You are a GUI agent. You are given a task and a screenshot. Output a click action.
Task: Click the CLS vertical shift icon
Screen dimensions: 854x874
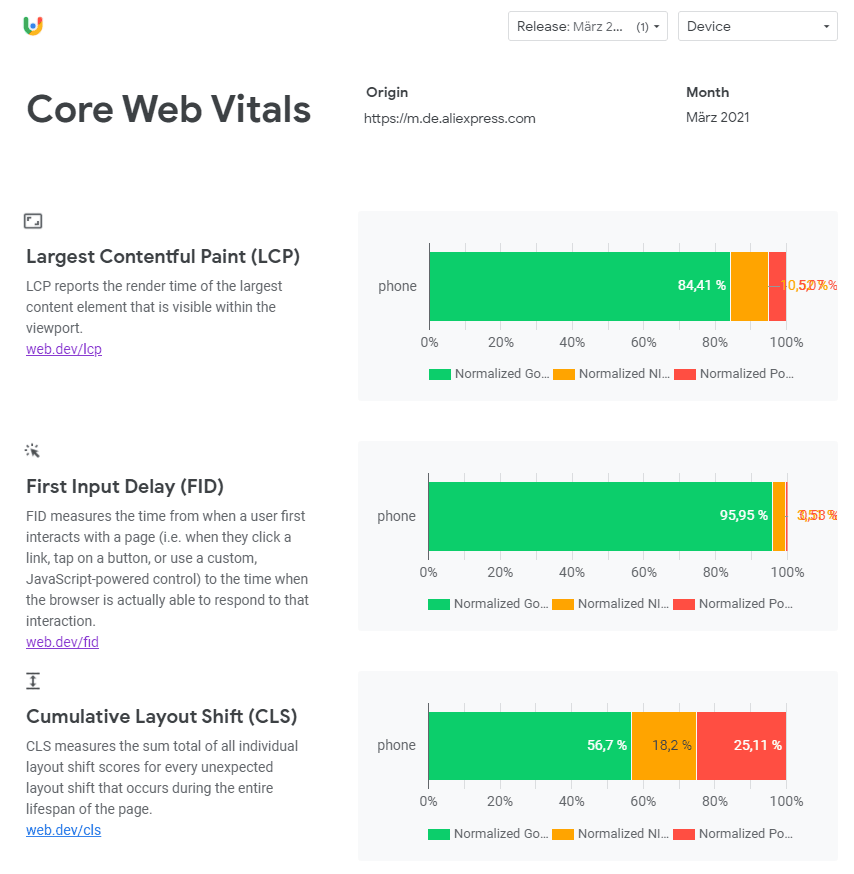tap(33, 681)
